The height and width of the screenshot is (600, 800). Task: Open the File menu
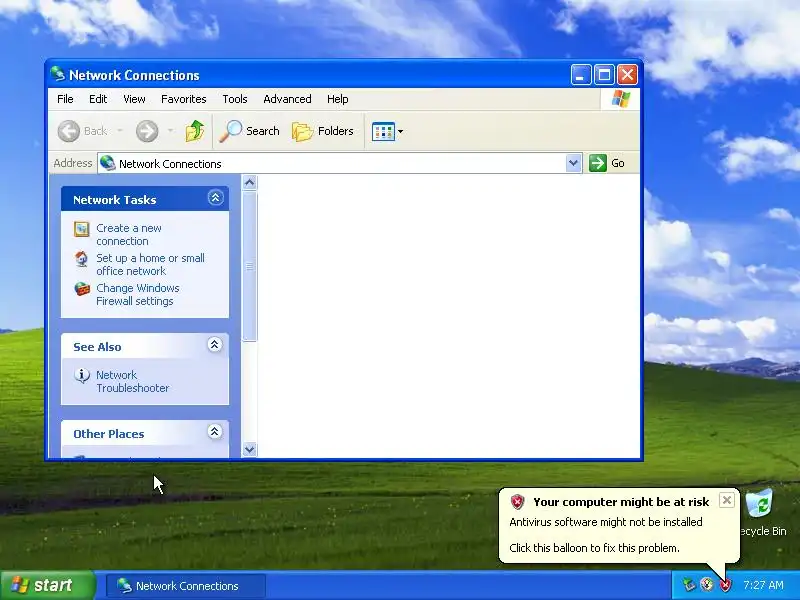point(65,99)
